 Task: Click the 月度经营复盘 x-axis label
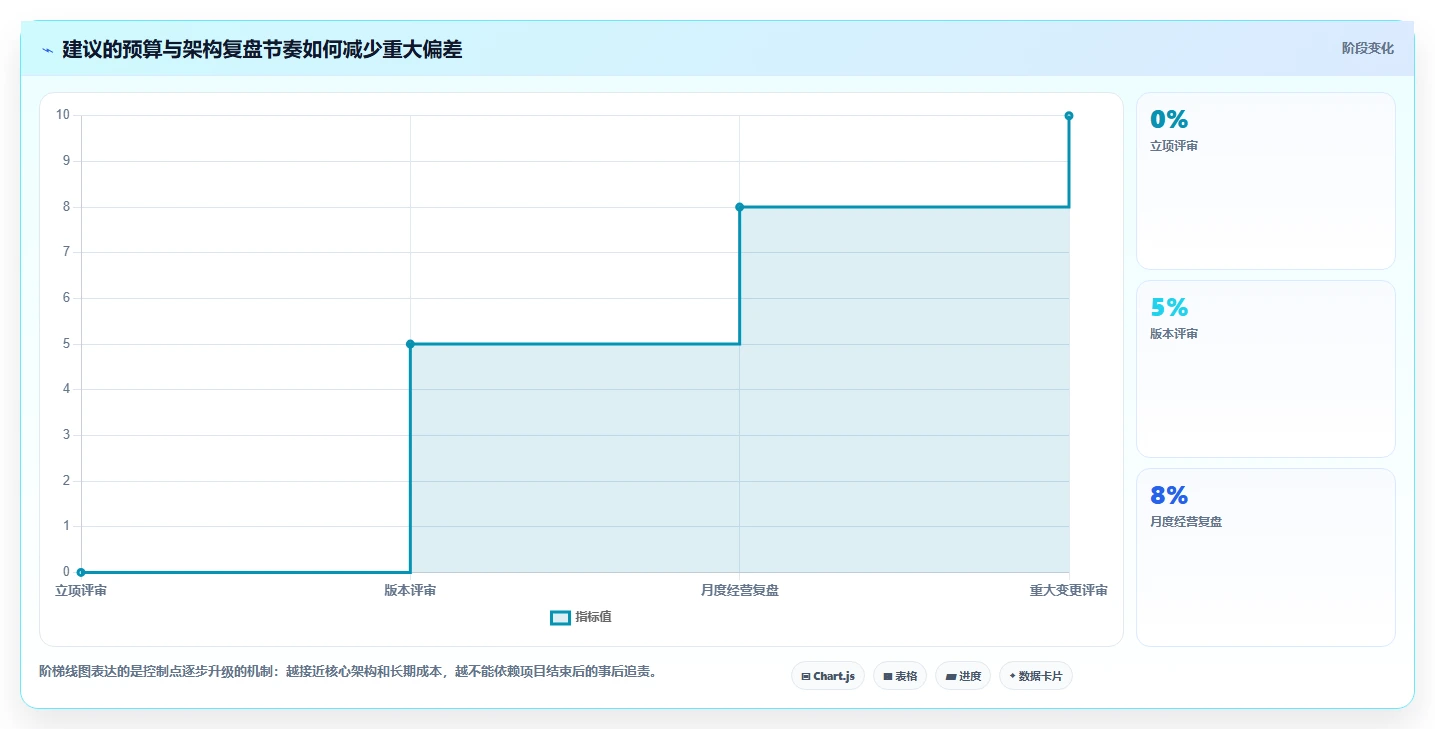coord(740,591)
